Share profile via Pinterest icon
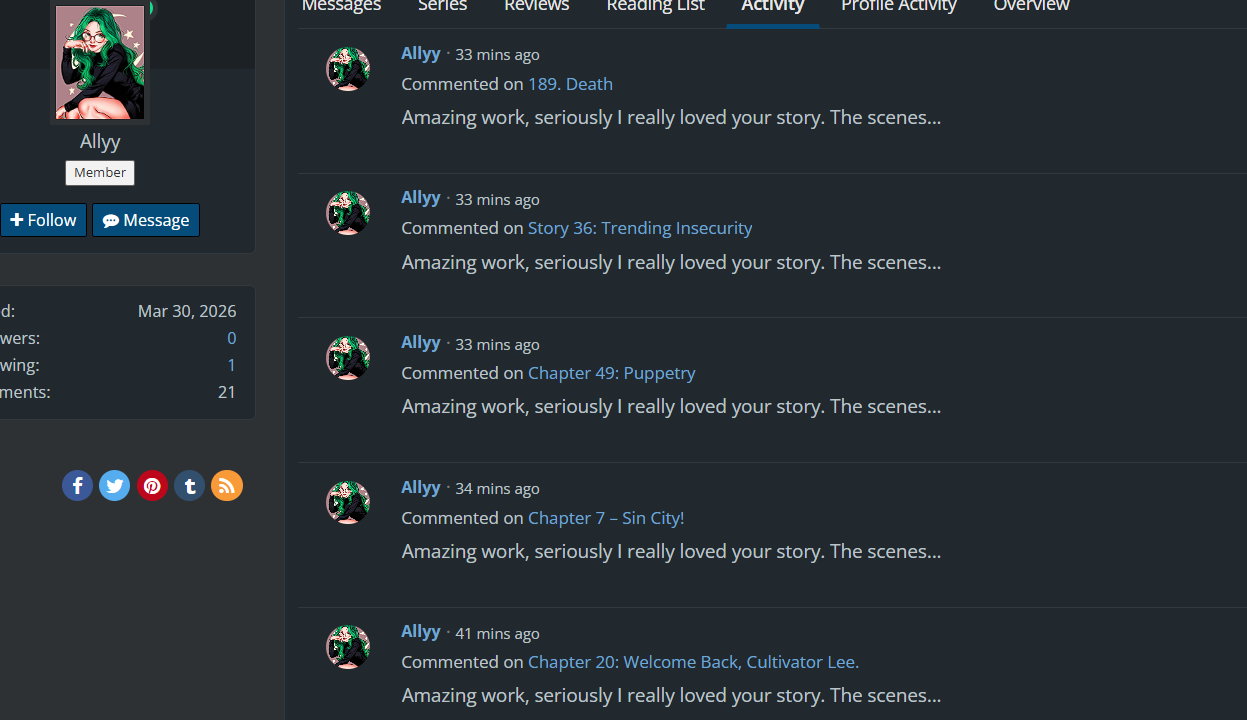 pos(152,486)
